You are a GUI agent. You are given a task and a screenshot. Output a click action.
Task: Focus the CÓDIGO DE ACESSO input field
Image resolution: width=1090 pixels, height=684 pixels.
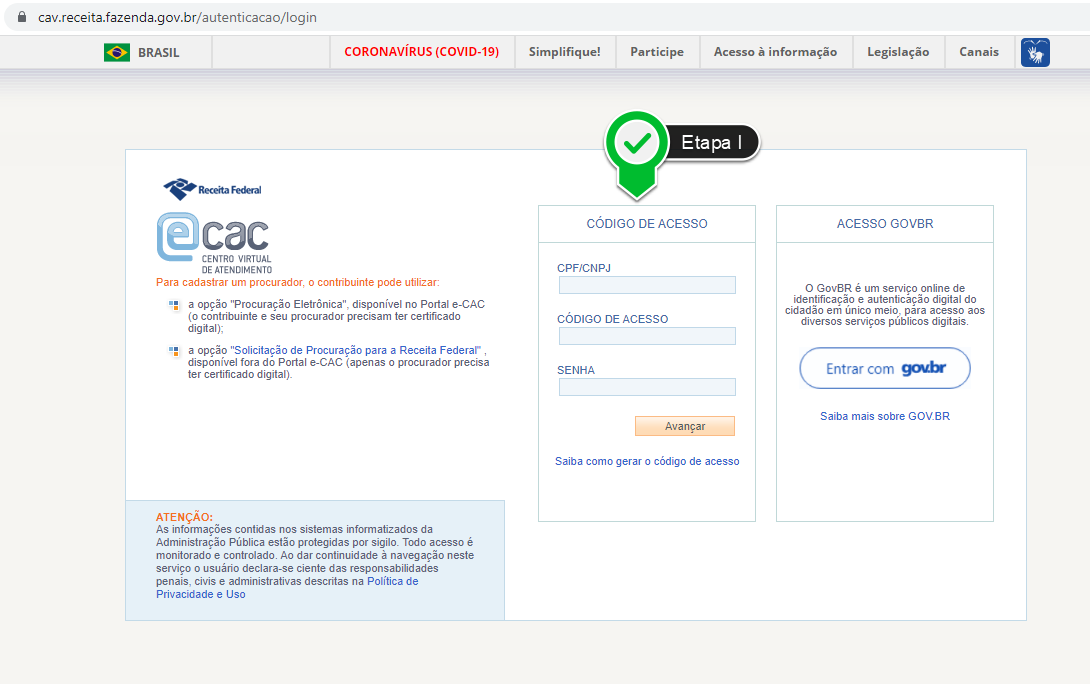click(x=647, y=336)
